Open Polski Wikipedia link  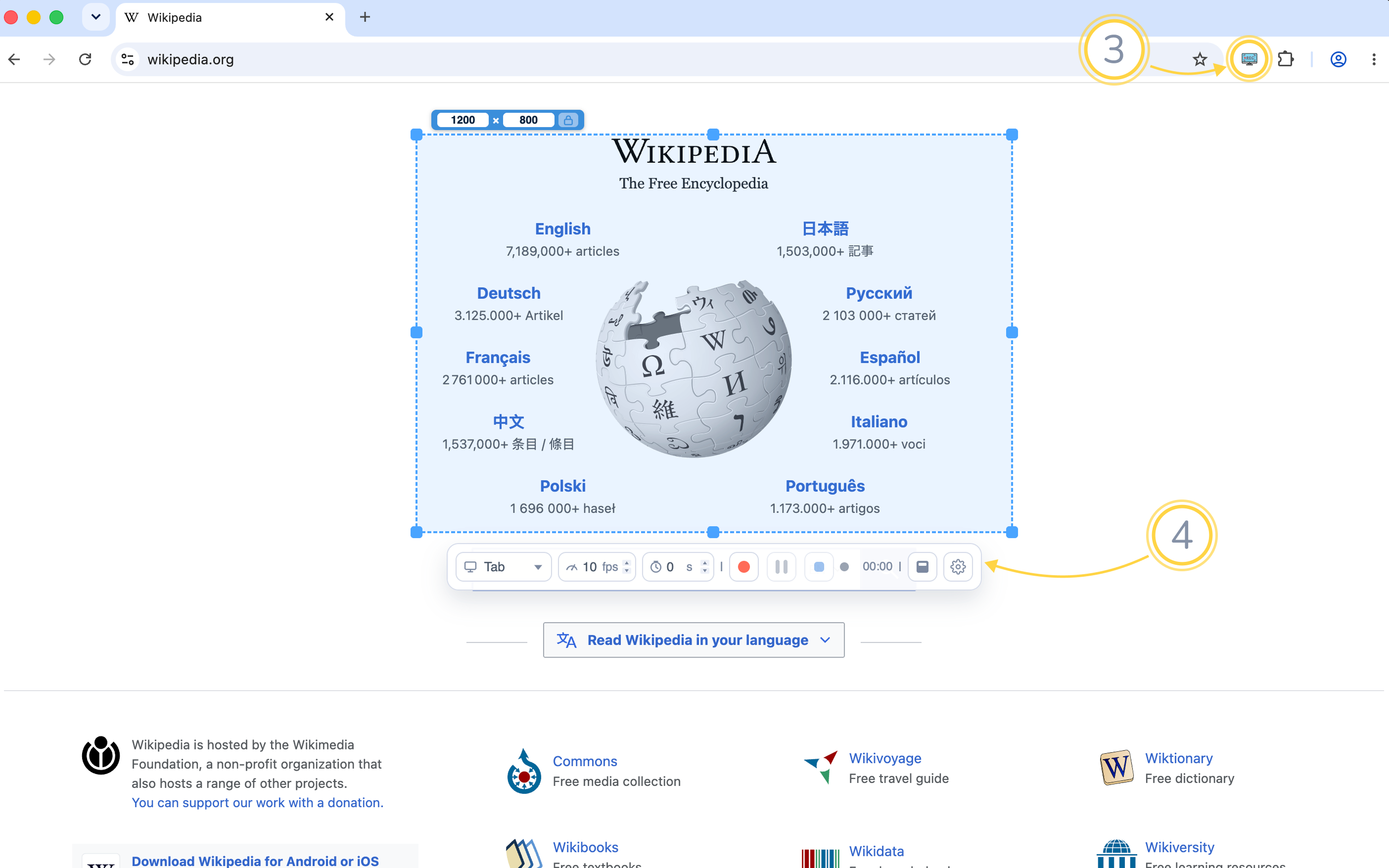click(x=562, y=486)
